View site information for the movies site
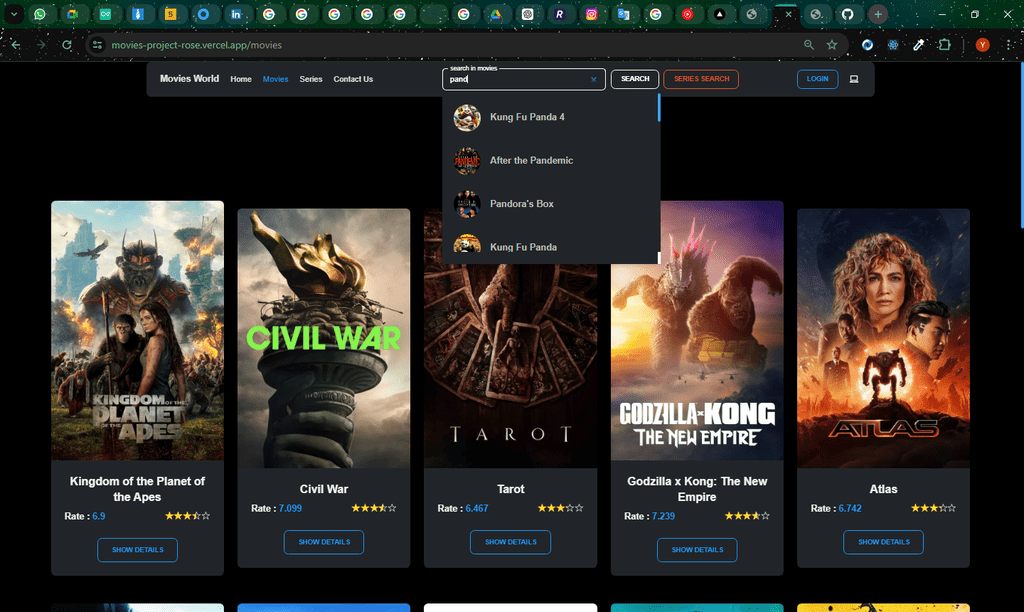 (97, 45)
